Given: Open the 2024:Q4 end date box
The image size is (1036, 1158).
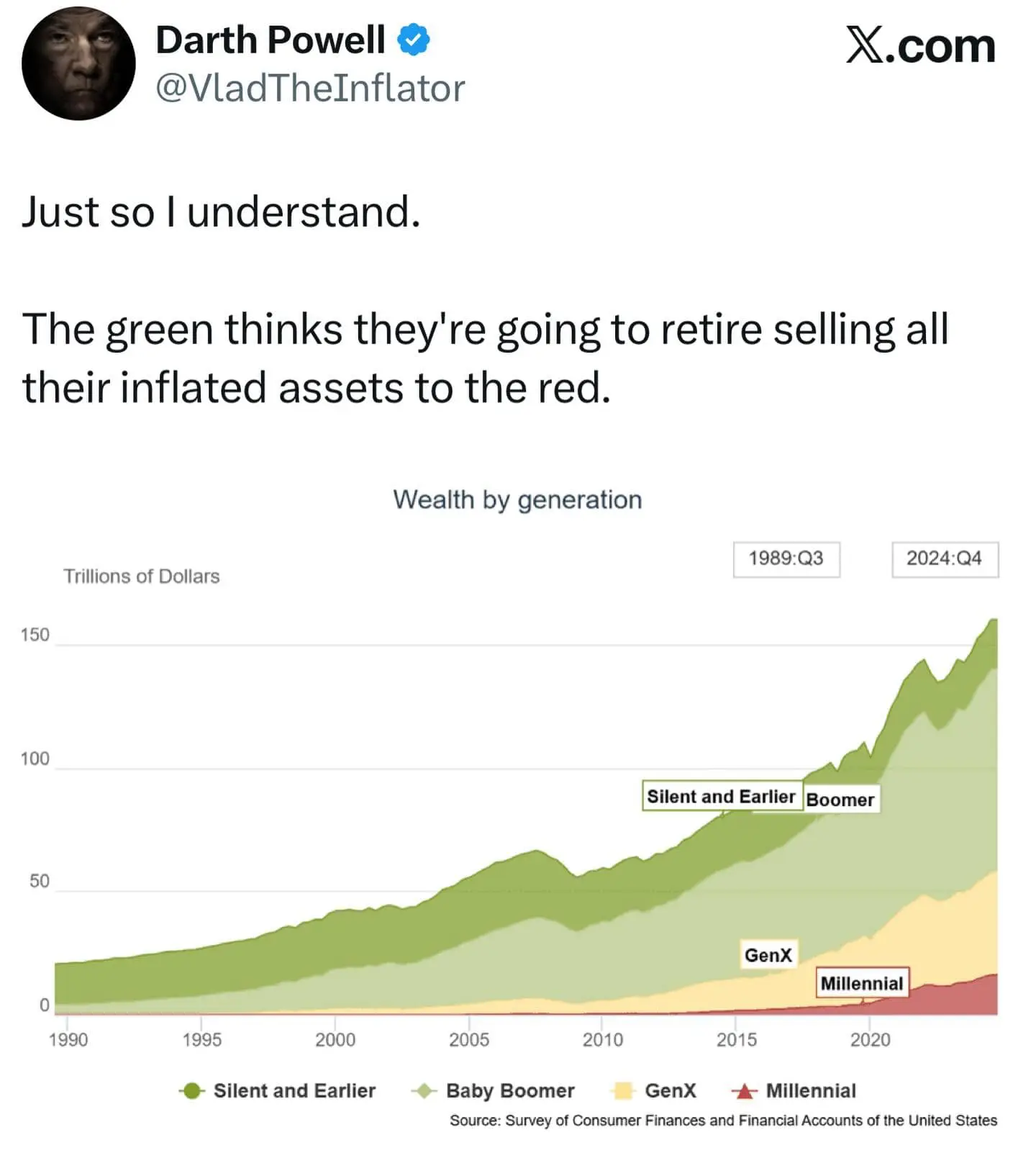Looking at the screenshot, I should pos(944,558).
